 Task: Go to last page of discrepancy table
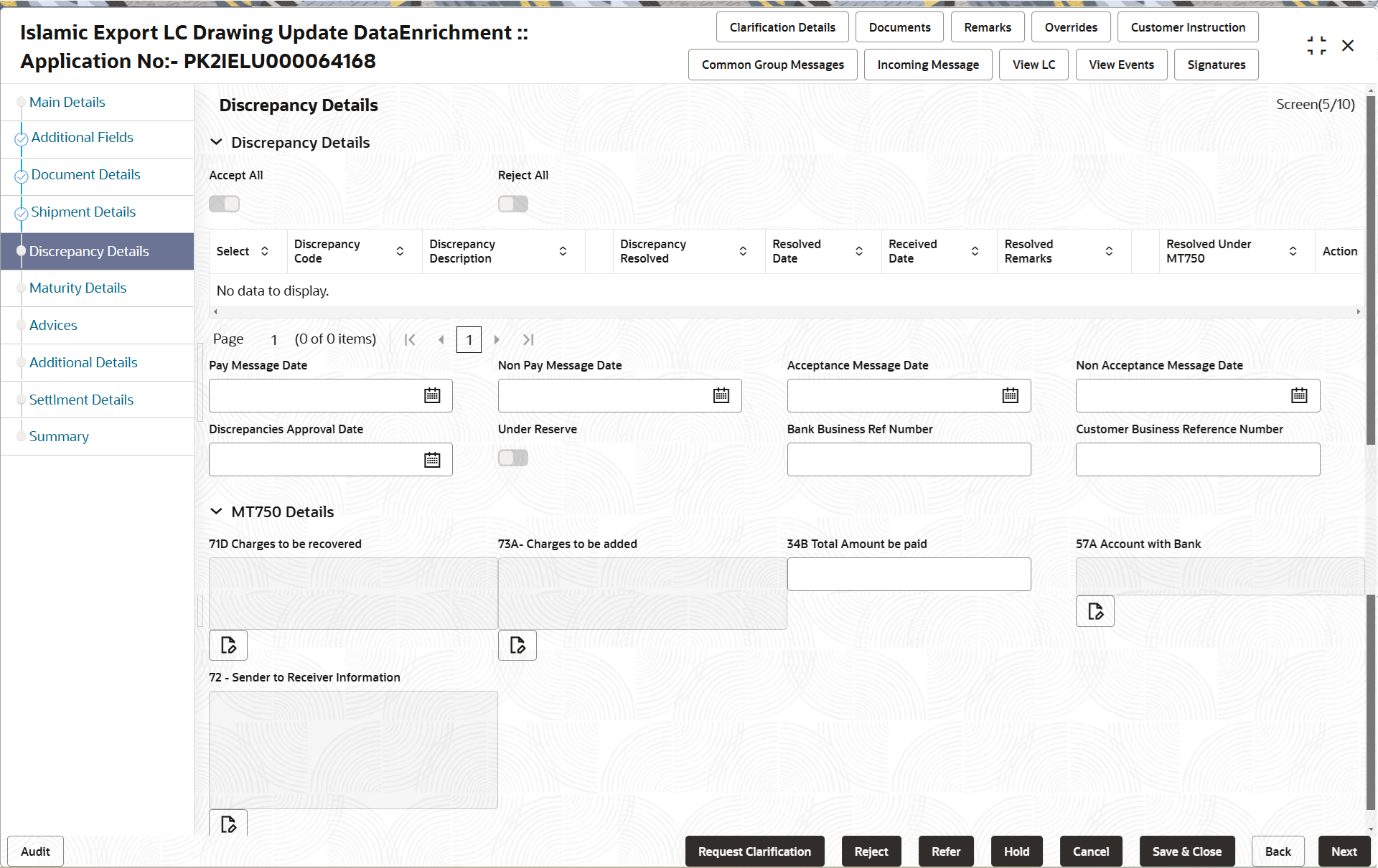(x=528, y=339)
